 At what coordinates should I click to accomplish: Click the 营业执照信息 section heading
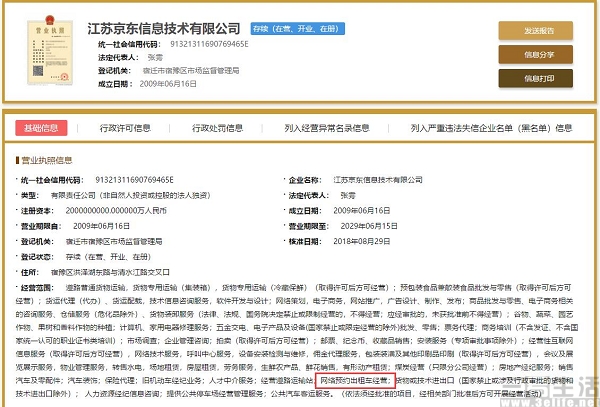tap(47, 160)
